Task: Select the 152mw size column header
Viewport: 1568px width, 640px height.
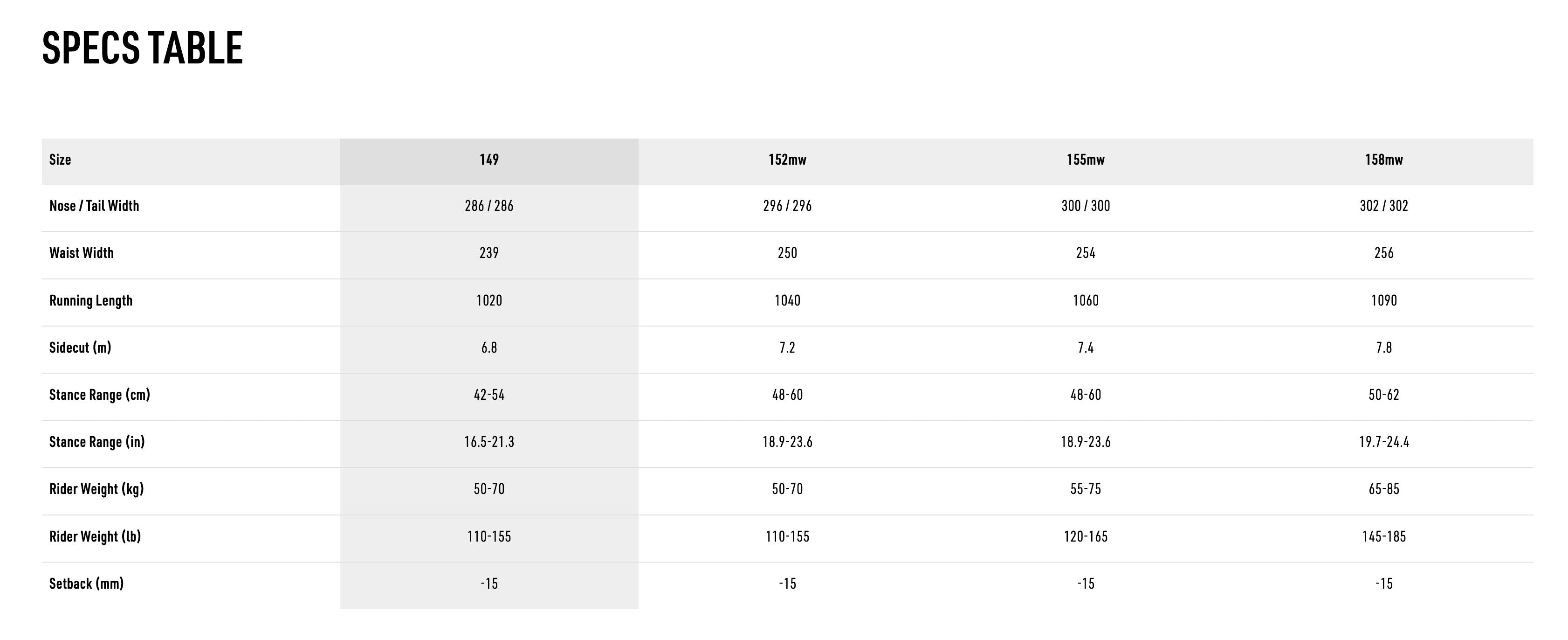Action: pyautogui.click(x=787, y=160)
